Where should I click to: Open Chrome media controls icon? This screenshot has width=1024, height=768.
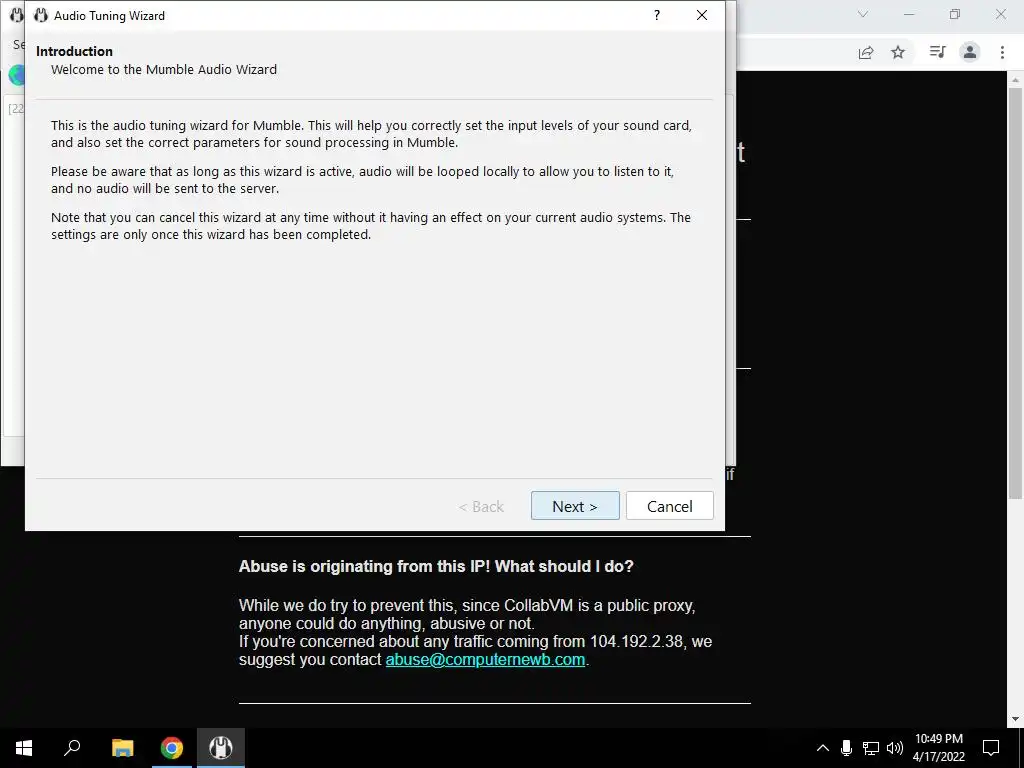937,52
